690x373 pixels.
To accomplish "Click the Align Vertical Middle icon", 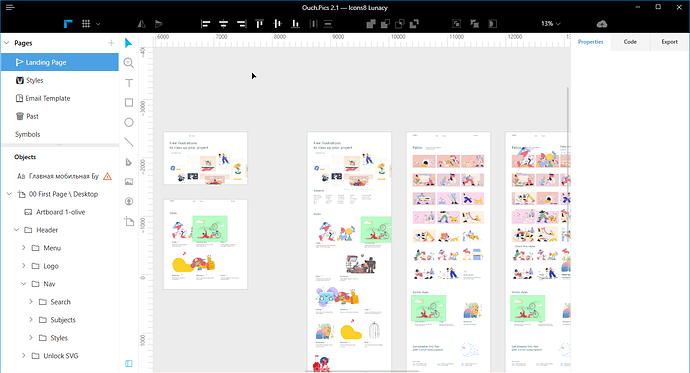I will tap(277, 24).
